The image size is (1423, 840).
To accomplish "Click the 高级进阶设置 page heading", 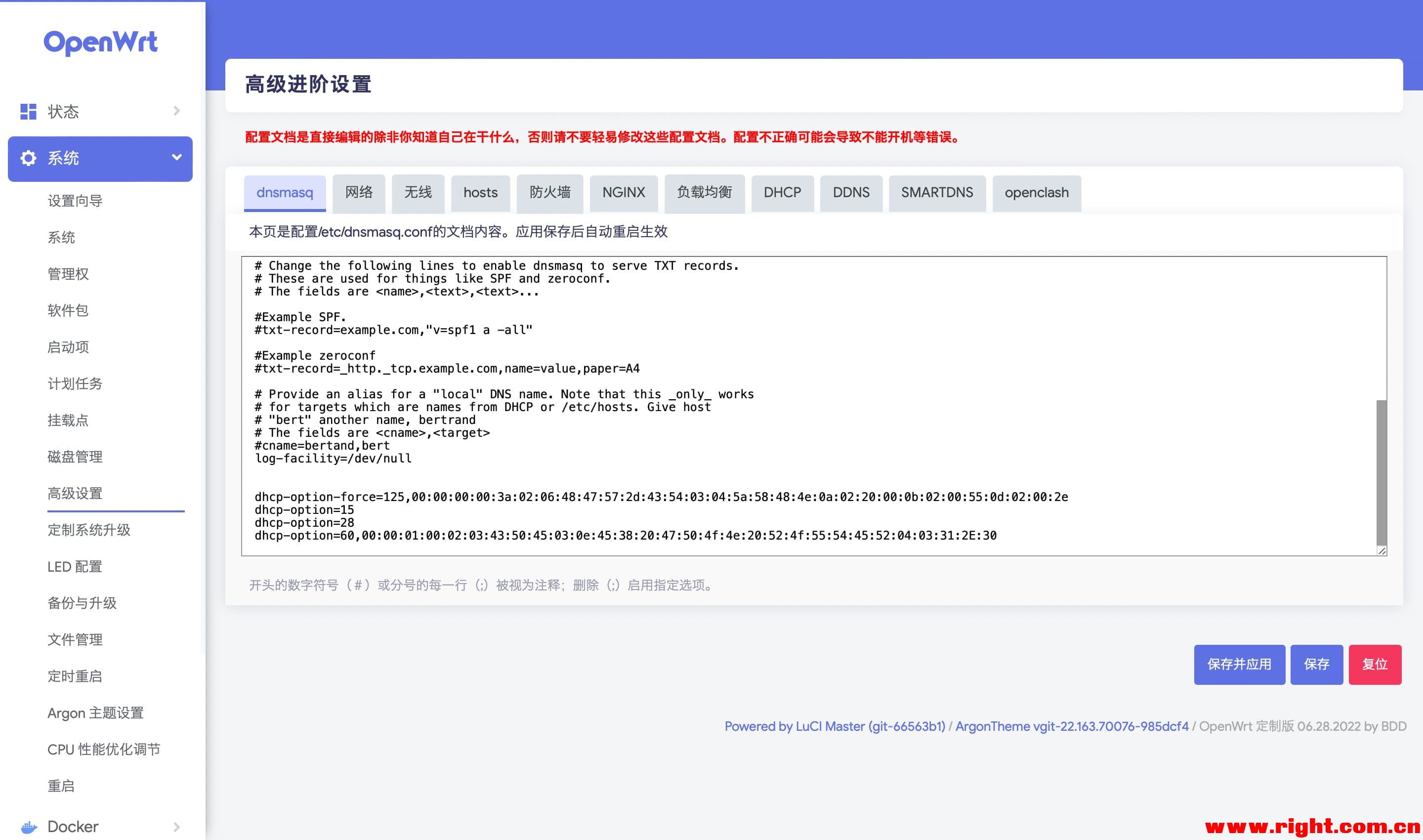I will pyautogui.click(x=308, y=84).
